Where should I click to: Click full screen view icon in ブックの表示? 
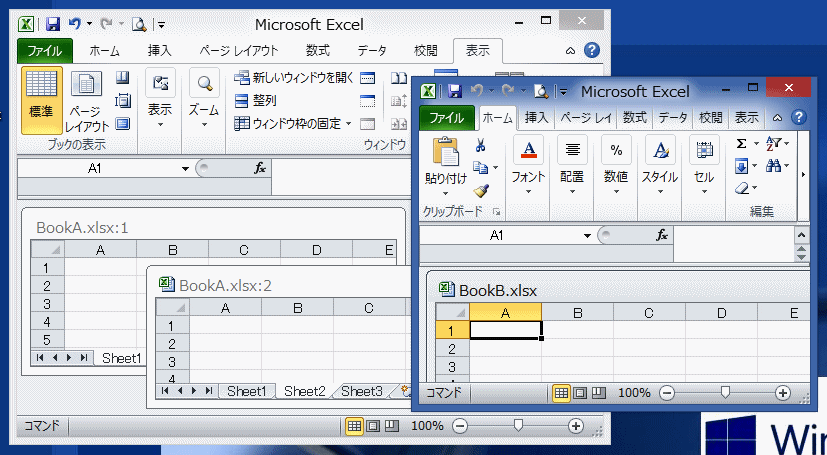tap(122, 124)
